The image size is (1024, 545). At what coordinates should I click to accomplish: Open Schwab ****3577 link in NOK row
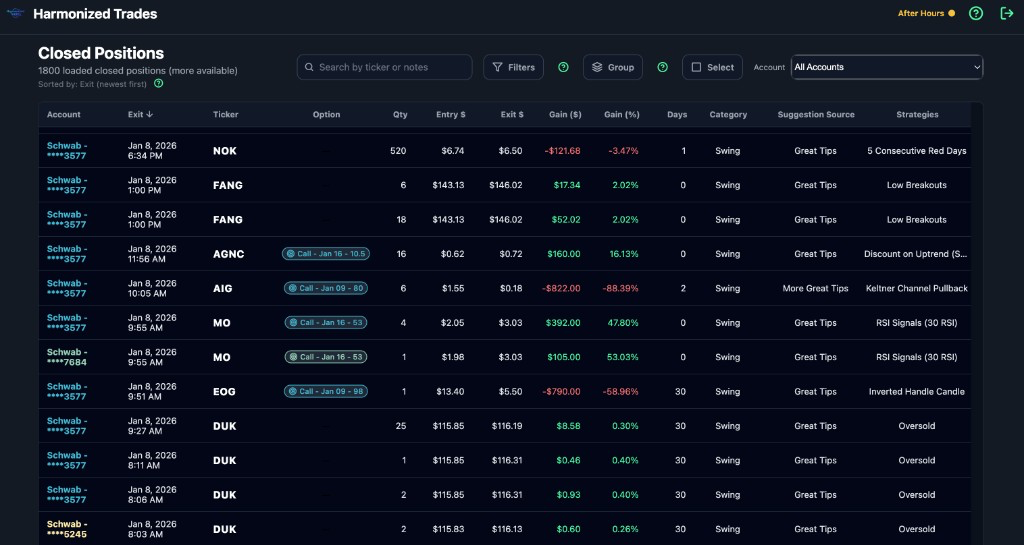(x=67, y=151)
